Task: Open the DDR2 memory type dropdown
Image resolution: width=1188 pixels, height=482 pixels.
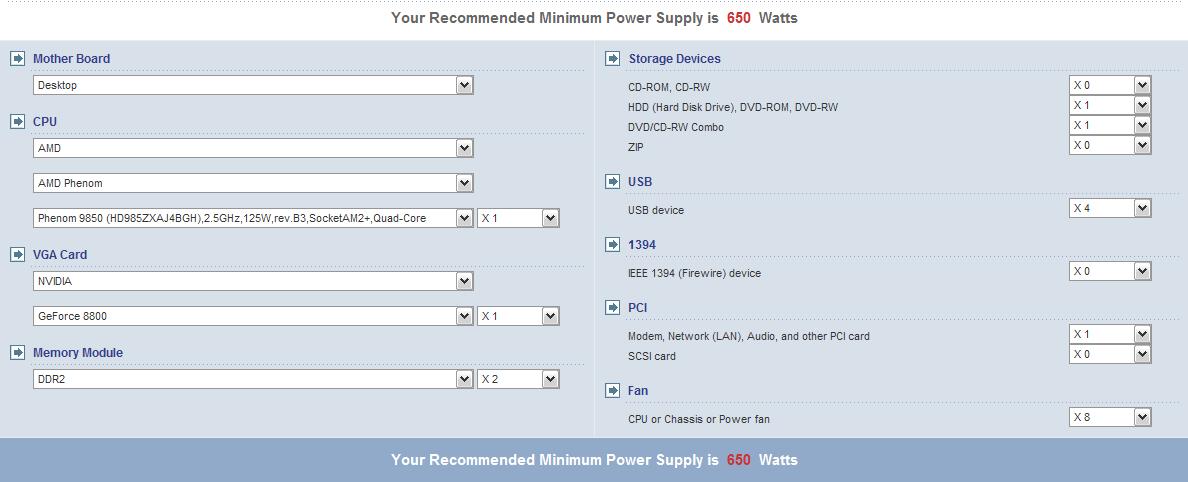Action: [x=464, y=379]
